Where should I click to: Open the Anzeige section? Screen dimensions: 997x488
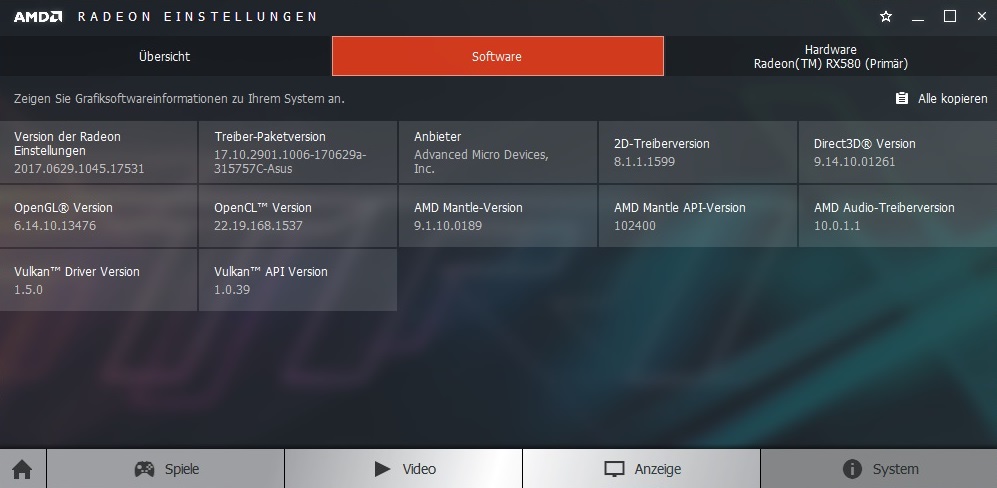click(642, 469)
